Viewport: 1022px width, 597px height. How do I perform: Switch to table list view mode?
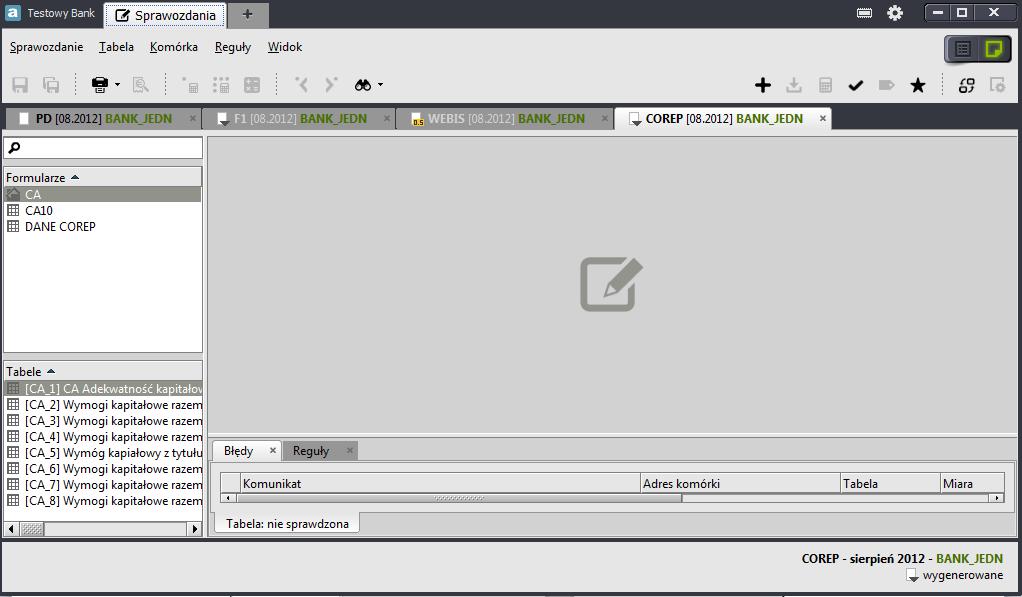point(963,49)
